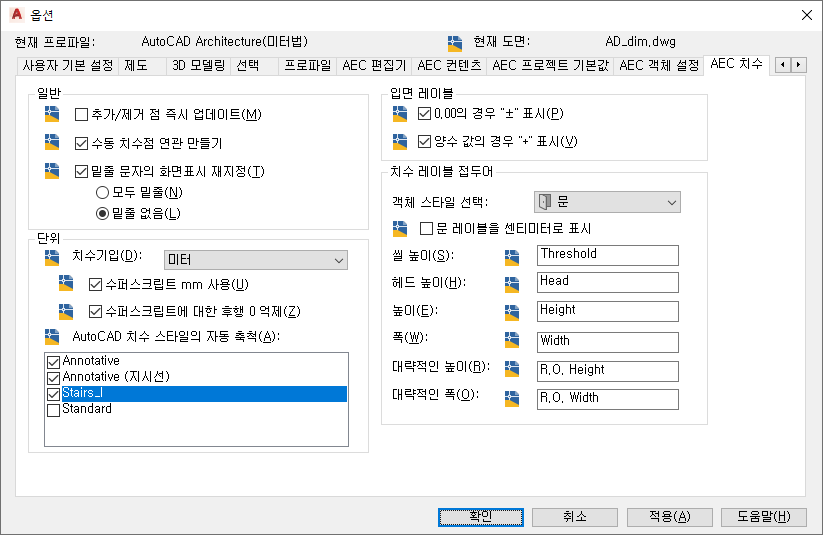Open 객체 스타일 선택 dropdown showing 문
This screenshot has width=823, height=535.
[x=607, y=202]
